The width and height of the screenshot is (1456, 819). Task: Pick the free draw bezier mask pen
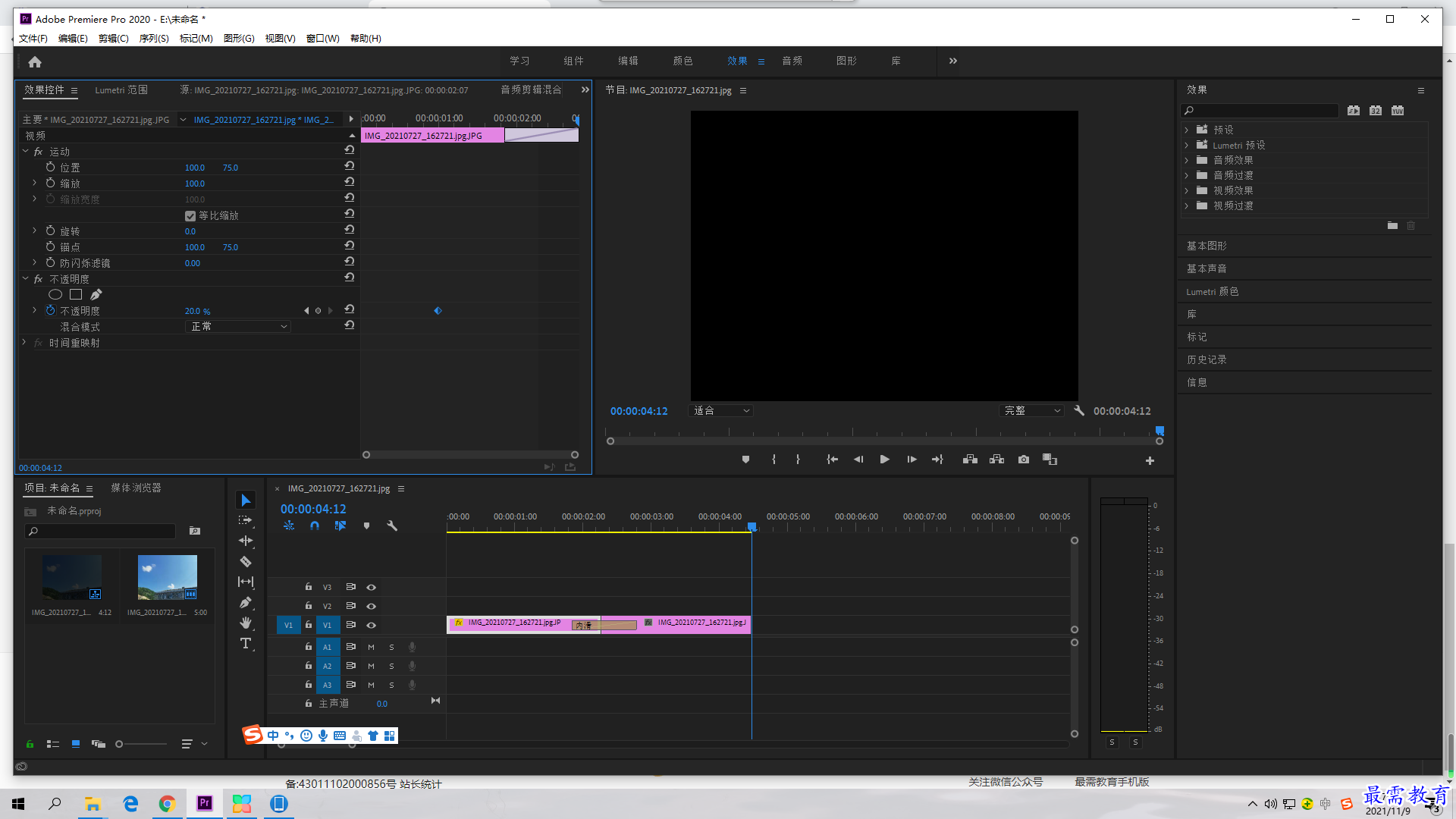(x=96, y=294)
